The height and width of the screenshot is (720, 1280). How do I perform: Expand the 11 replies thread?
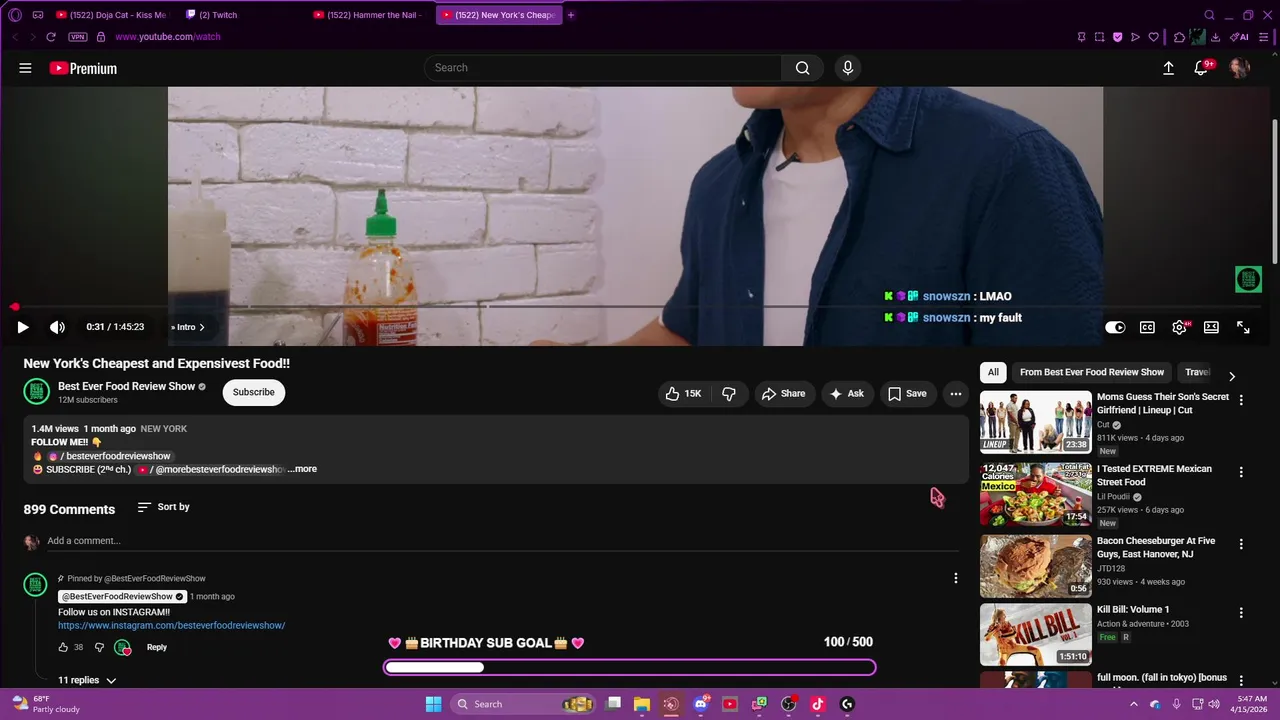pos(87,680)
